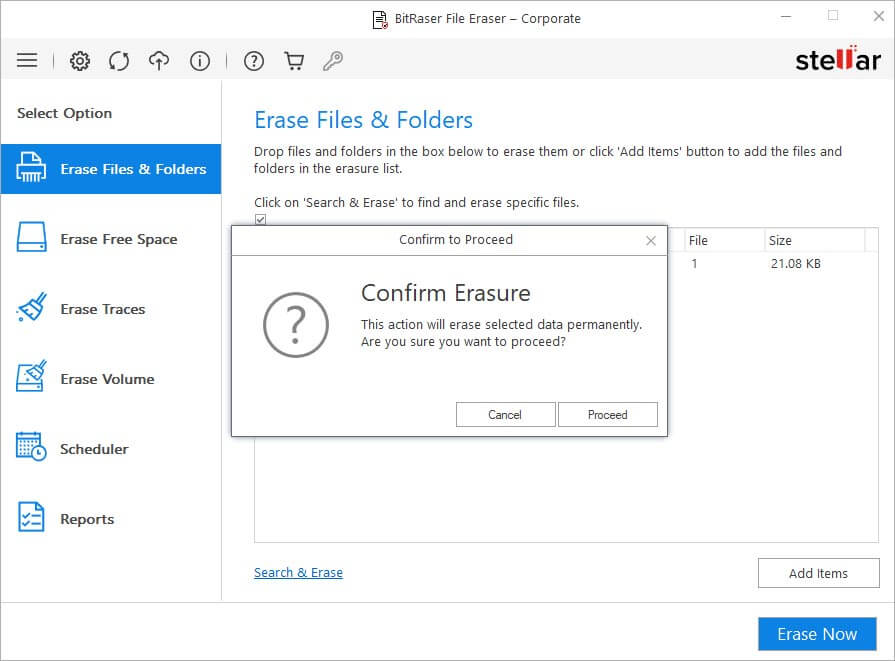Click the file count cell showing 1

pos(694,264)
